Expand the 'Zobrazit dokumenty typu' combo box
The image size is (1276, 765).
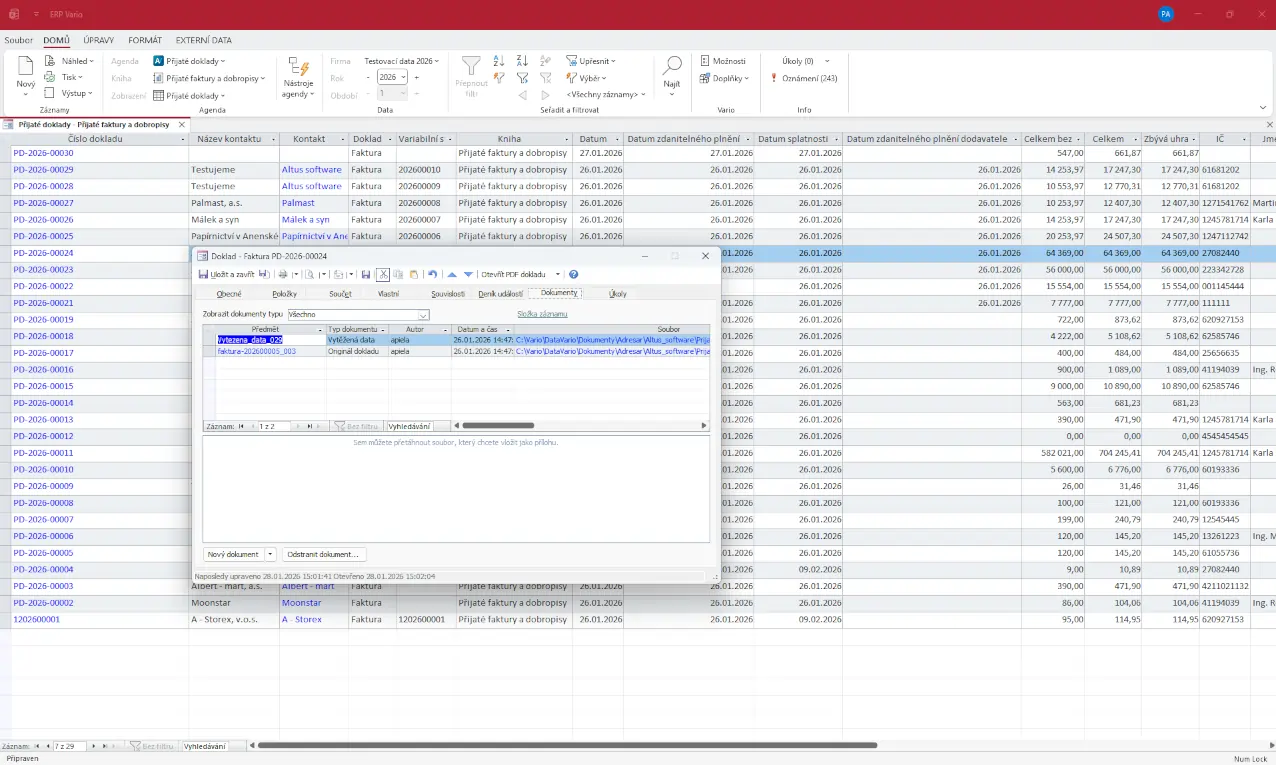point(423,315)
